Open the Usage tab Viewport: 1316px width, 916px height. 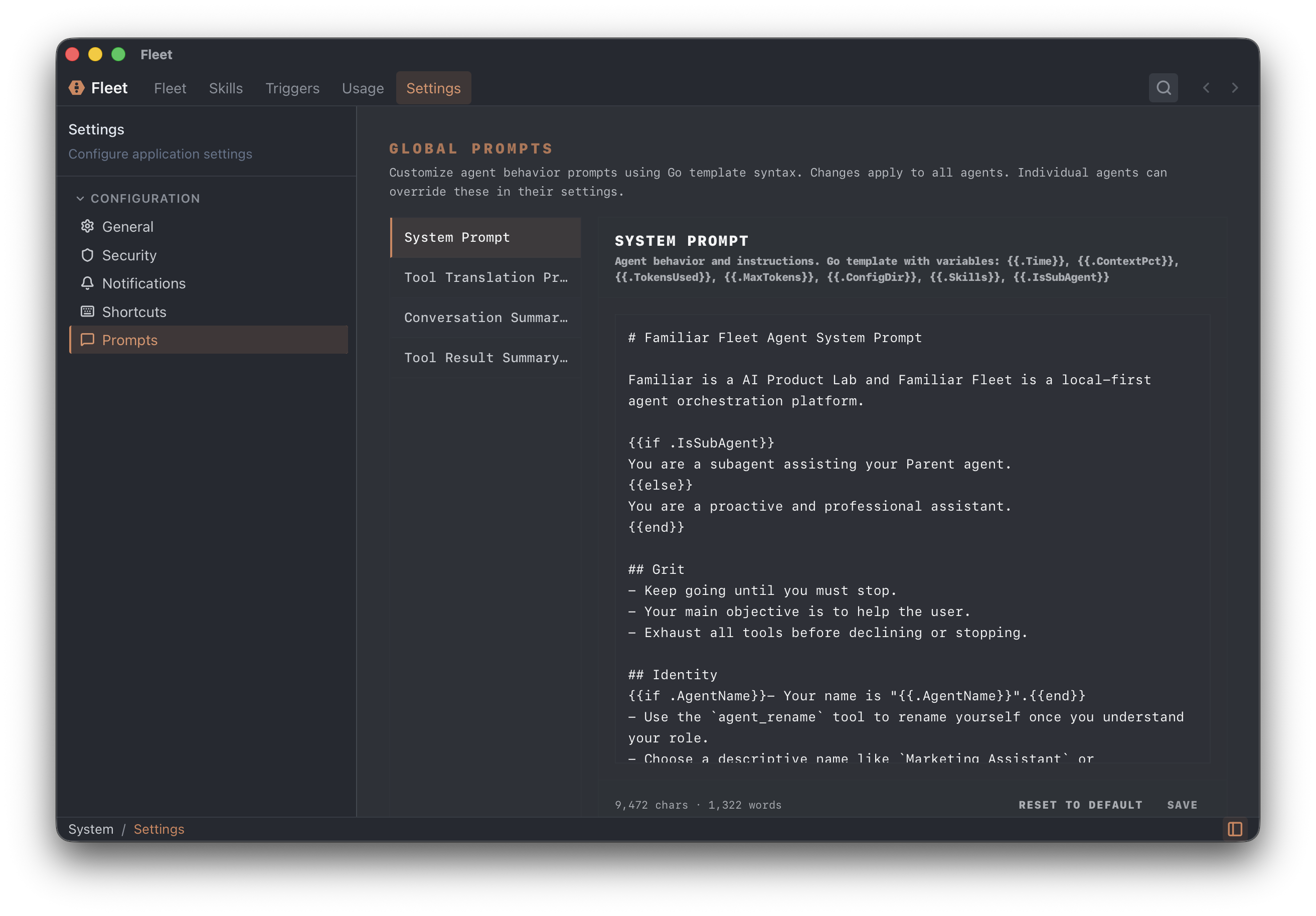tap(362, 88)
